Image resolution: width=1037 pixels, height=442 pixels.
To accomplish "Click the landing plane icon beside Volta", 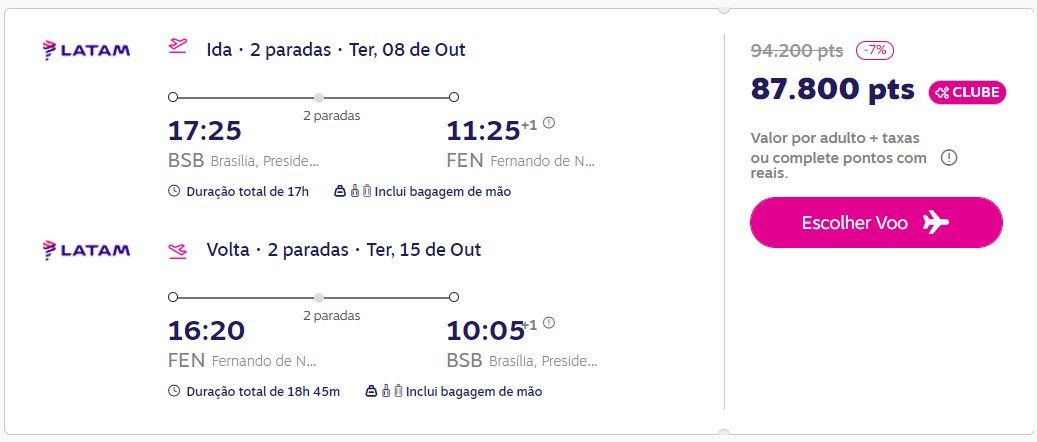I will [177, 251].
